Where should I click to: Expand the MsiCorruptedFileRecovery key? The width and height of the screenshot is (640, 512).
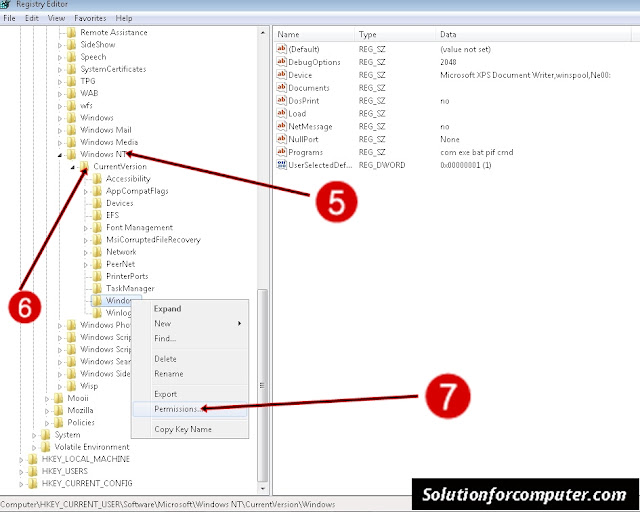pyautogui.click(x=85, y=240)
